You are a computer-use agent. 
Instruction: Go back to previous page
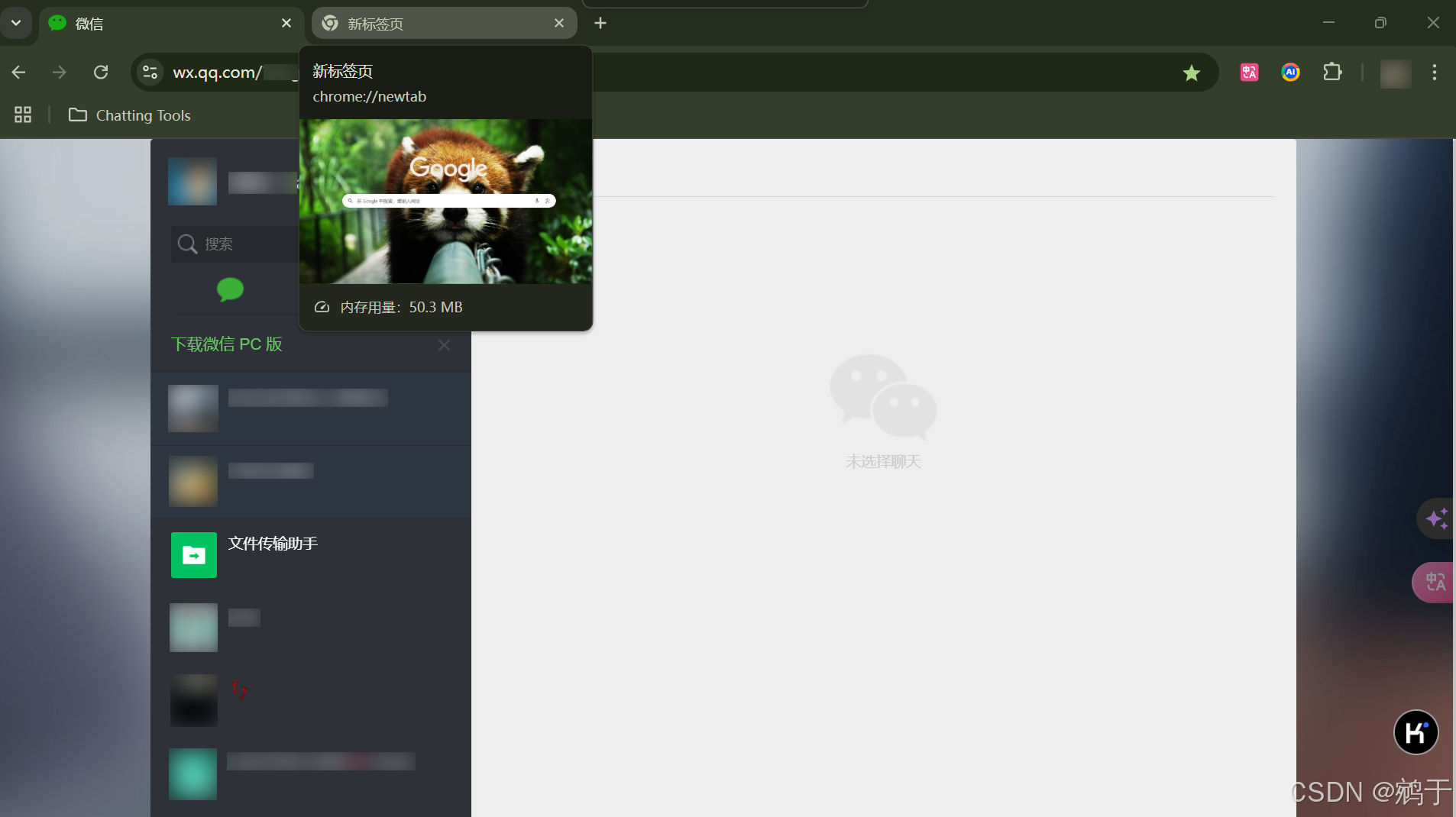click(x=19, y=73)
